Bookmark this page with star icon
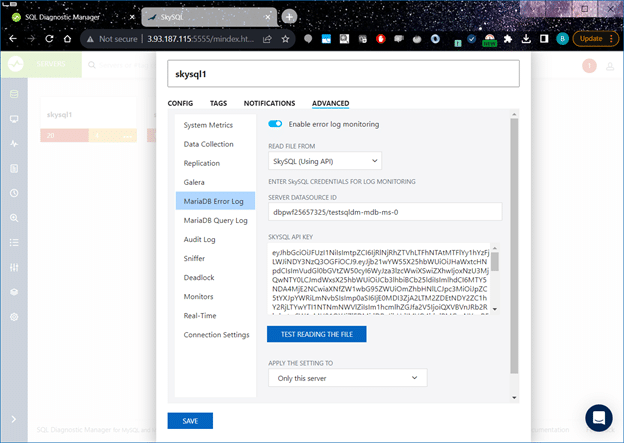 [x=285, y=39]
